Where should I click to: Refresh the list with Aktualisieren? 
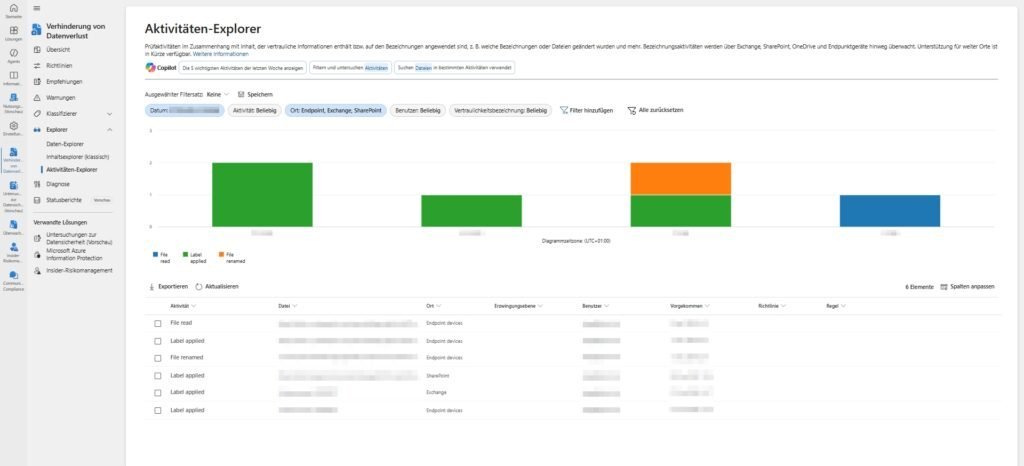pos(216,286)
